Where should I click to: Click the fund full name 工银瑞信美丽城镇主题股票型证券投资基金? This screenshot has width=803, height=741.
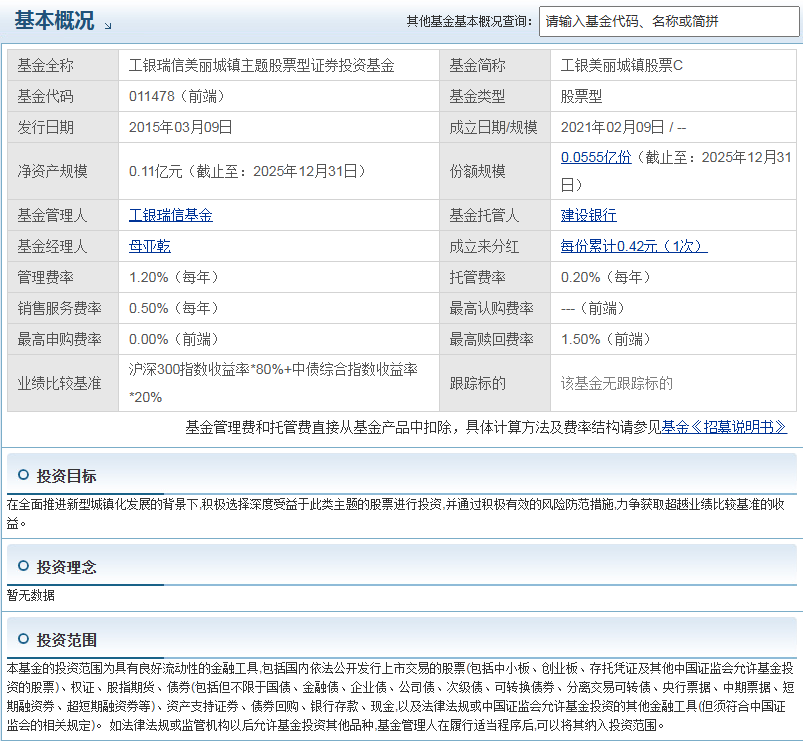point(261,66)
